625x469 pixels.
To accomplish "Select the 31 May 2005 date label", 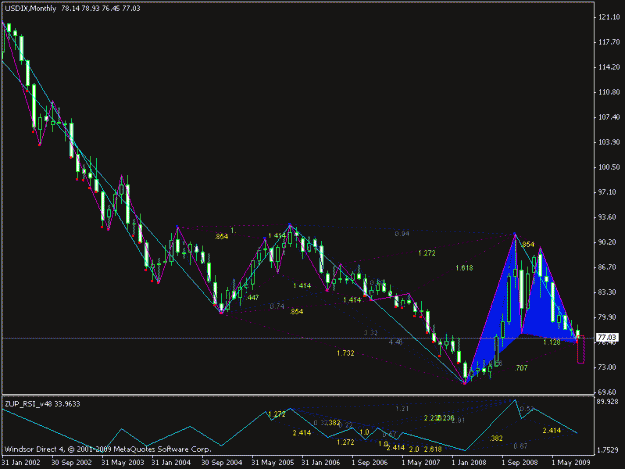I will click(272, 463).
